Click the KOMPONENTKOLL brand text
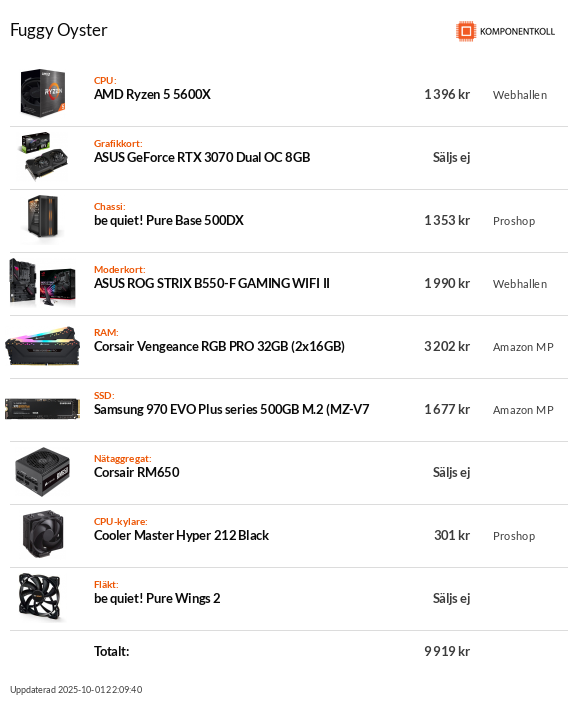577x703 pixels. point(517,31)
